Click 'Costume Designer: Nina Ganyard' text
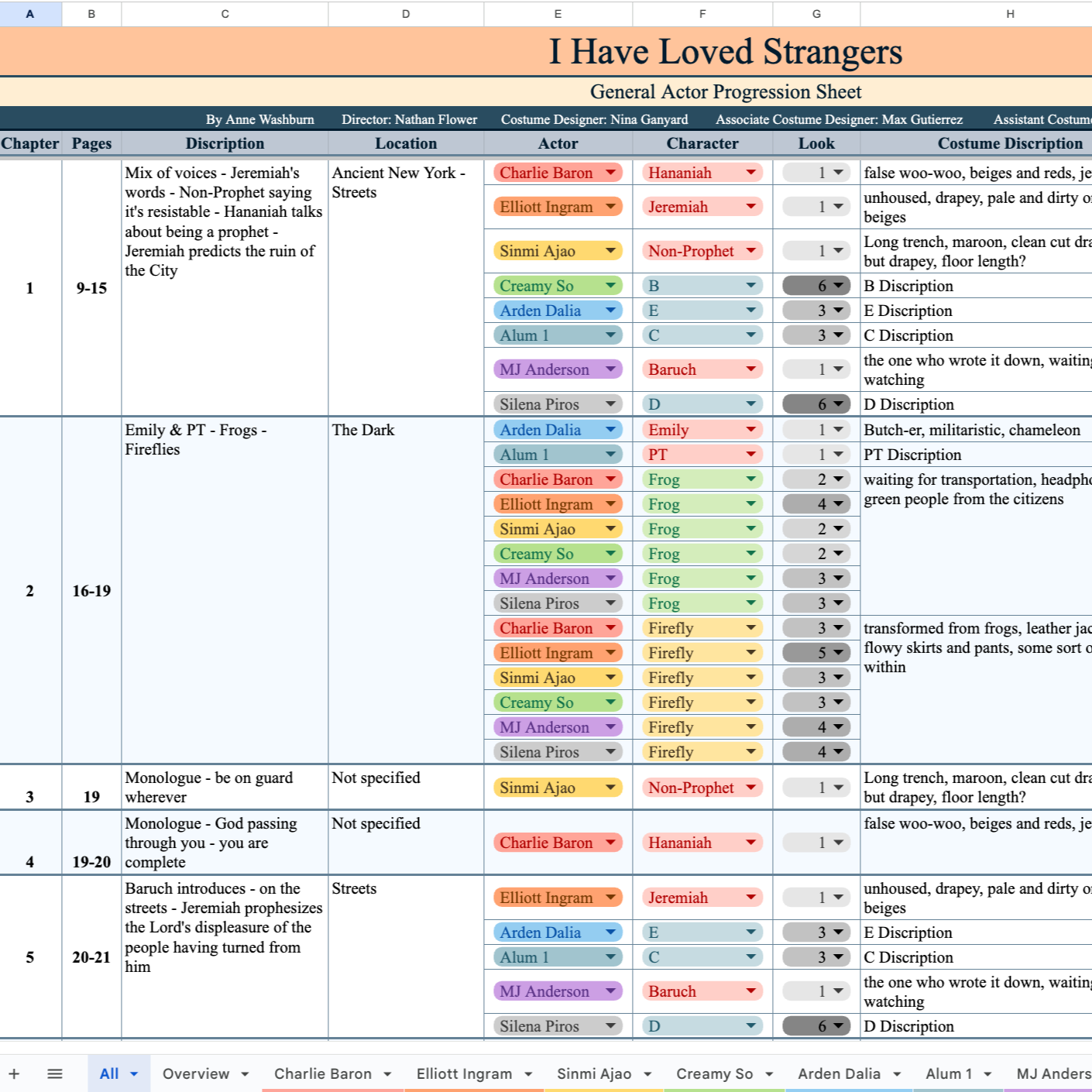This screenshot has width=1092, height=1092. [x=594, y=119]
